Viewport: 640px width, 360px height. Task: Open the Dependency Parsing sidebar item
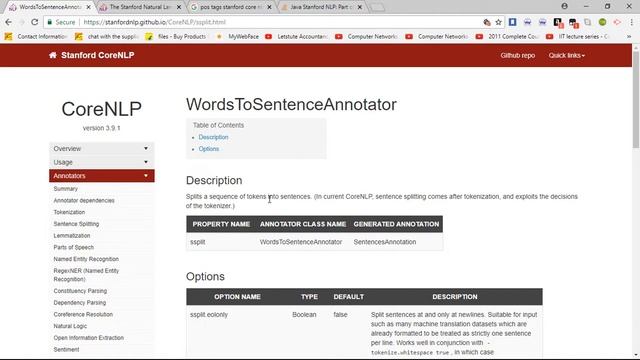coord(80,303)
